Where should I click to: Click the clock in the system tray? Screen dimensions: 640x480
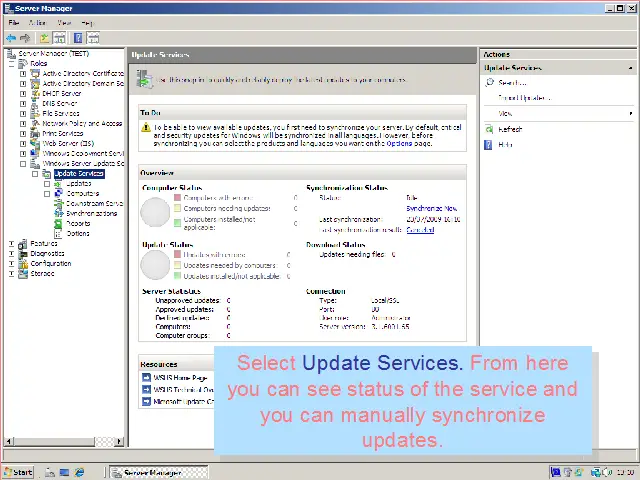625,473
